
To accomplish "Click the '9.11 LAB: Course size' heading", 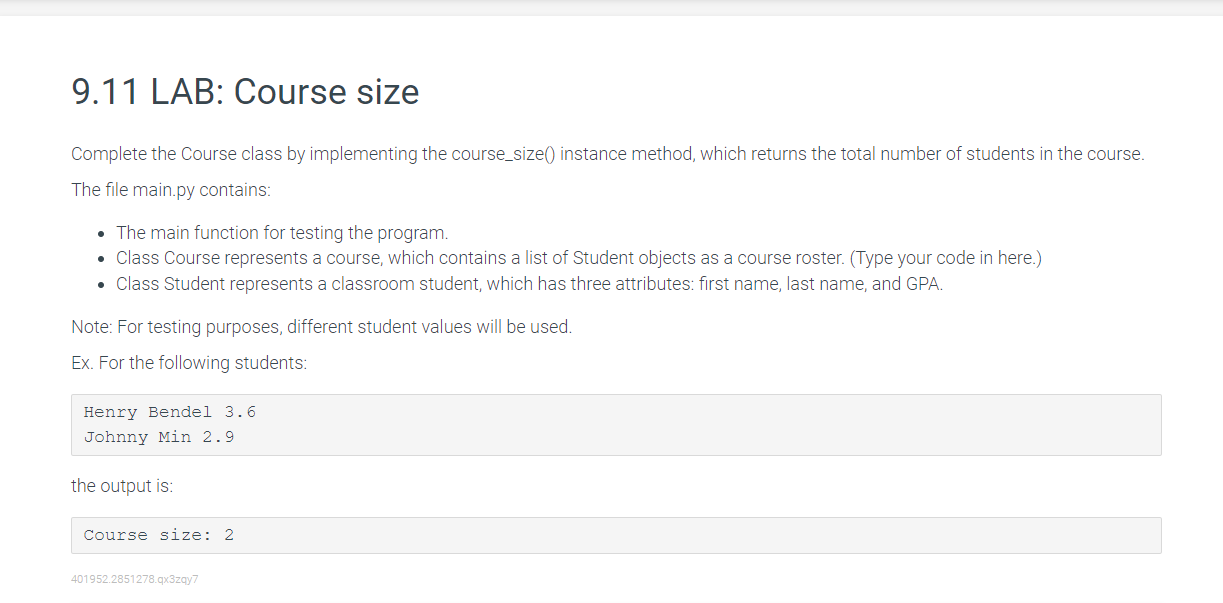I will tap(245, 92).
